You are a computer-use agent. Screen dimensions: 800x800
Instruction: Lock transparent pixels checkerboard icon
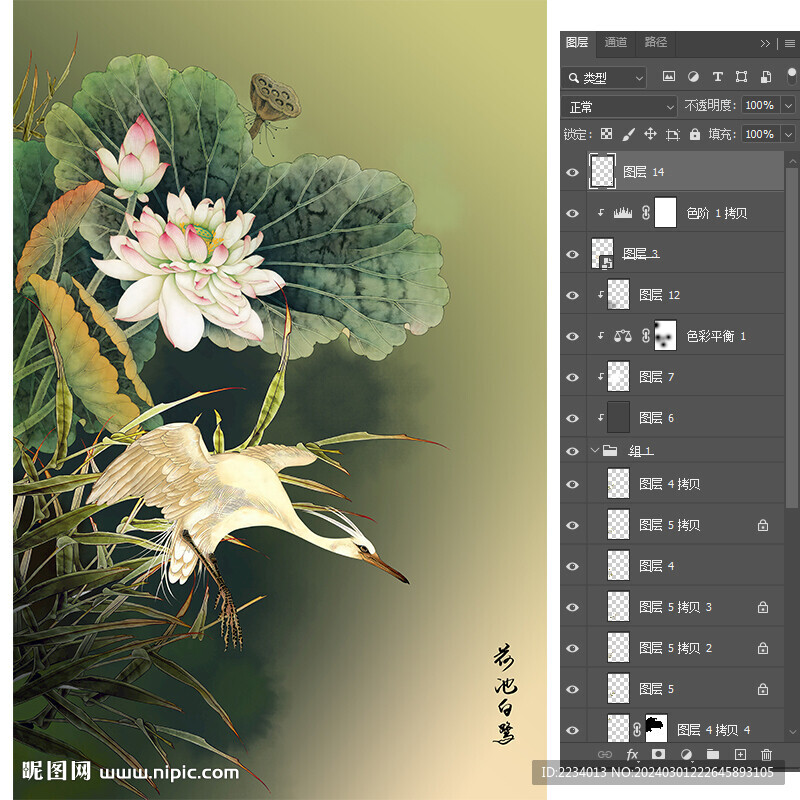[x=606, y=134]
